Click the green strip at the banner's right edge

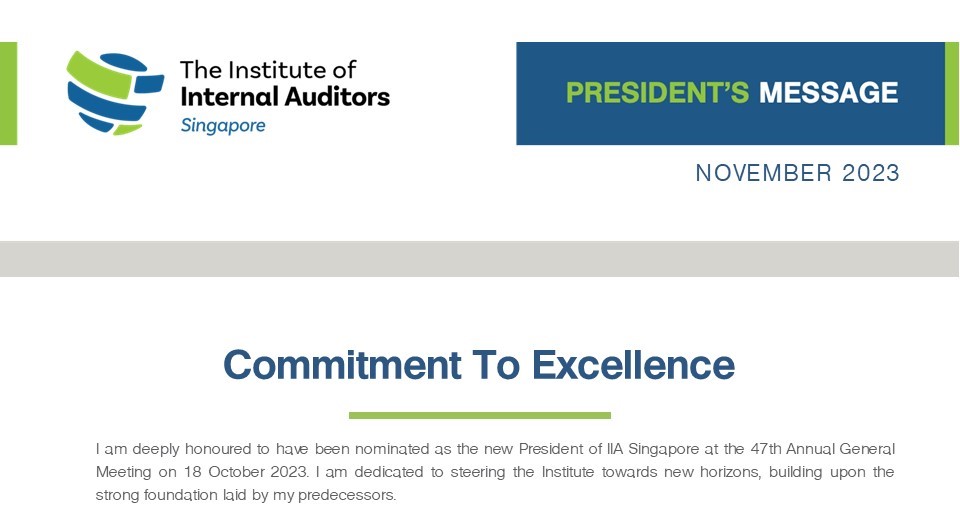[951, 93]
